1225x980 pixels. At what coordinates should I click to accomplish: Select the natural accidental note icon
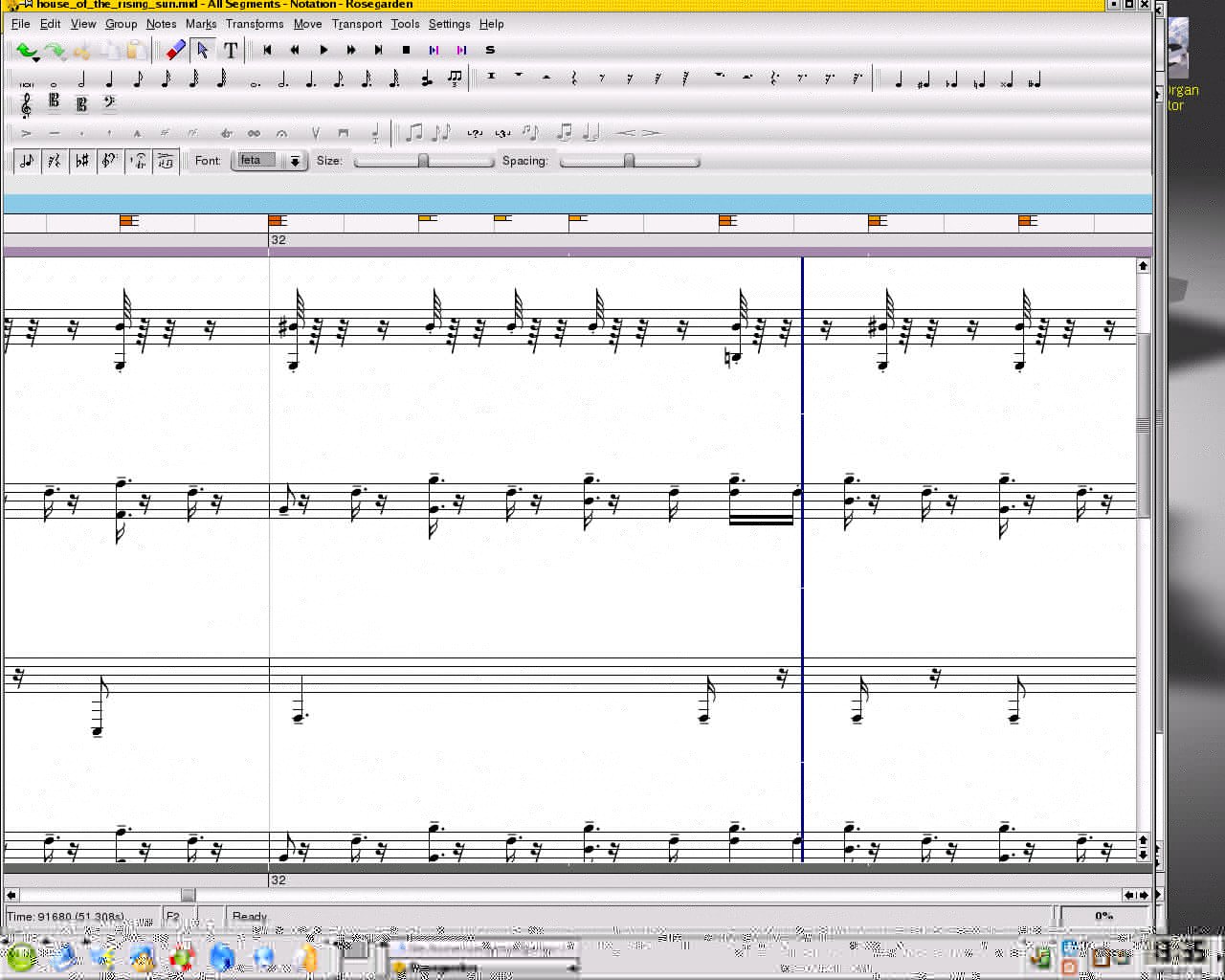[x=979, y=81]
